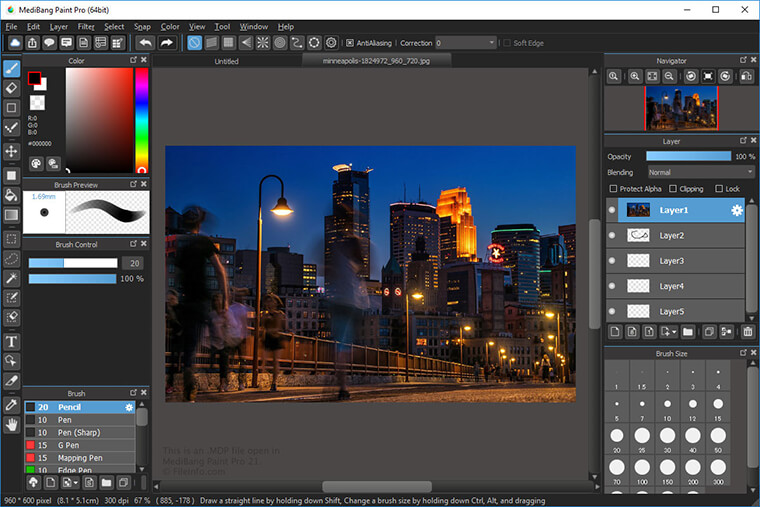Viewport: 760px width, 507px height.
Task: Select the Move tool
Action: tap(12, 151)
